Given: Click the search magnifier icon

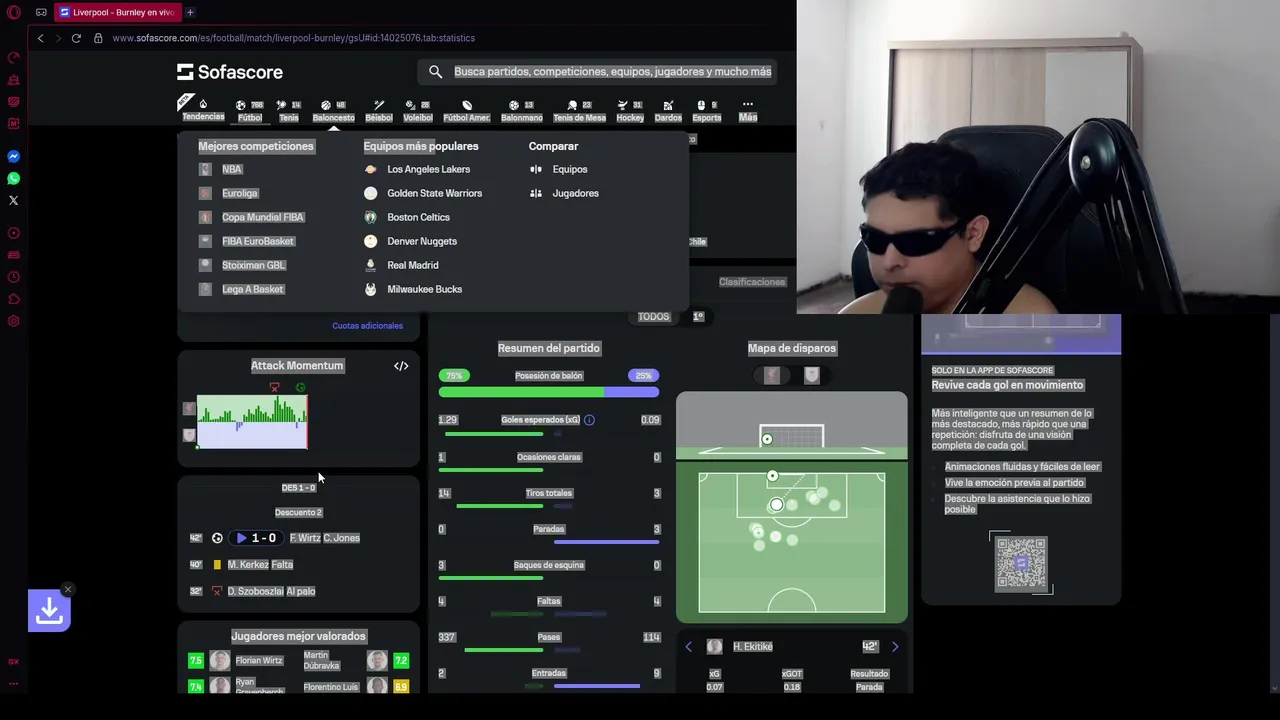Looking at the screenshot, I should point(435,71).
